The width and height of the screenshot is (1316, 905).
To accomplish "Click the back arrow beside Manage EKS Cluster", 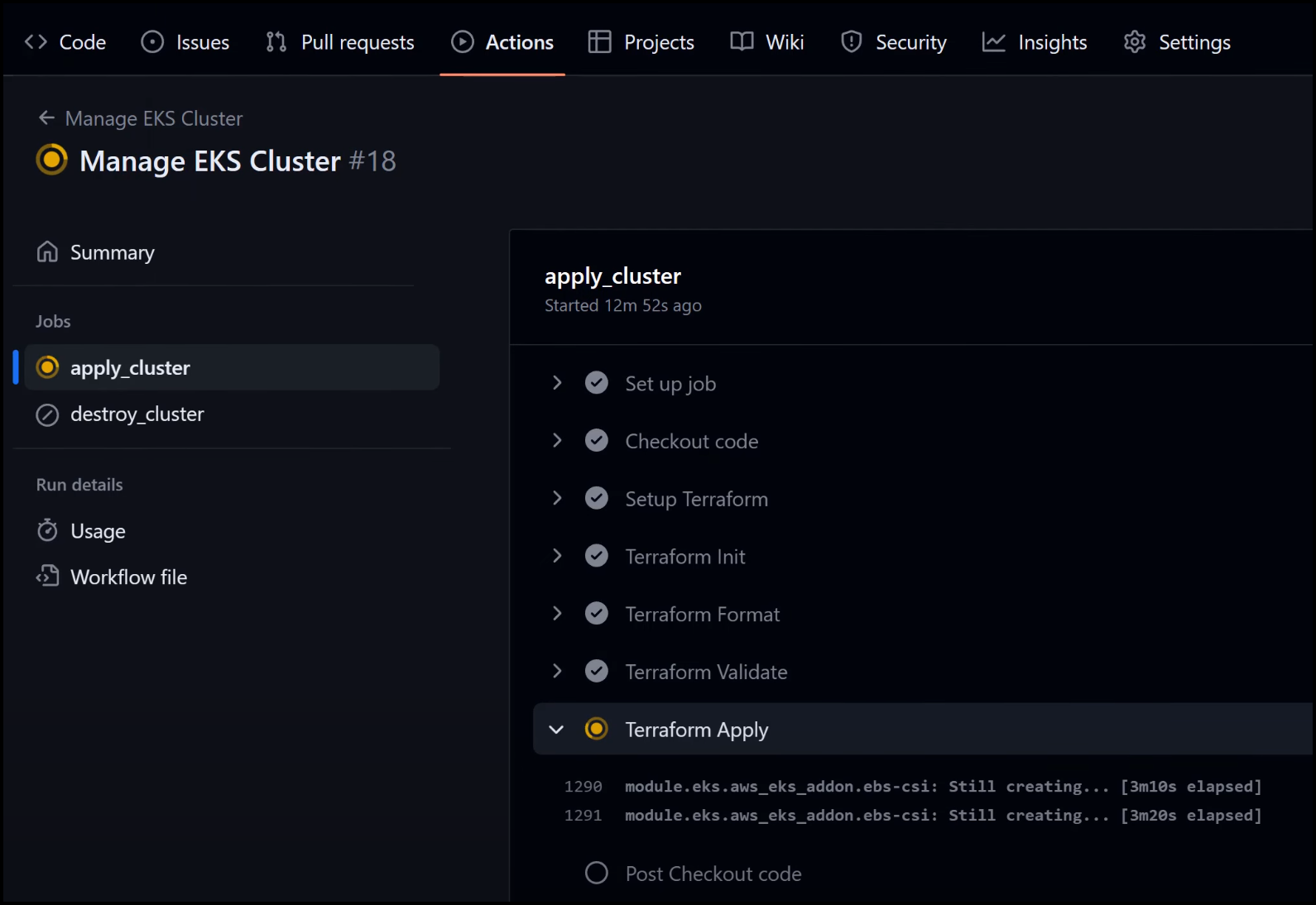I will (x=46, y=118).
